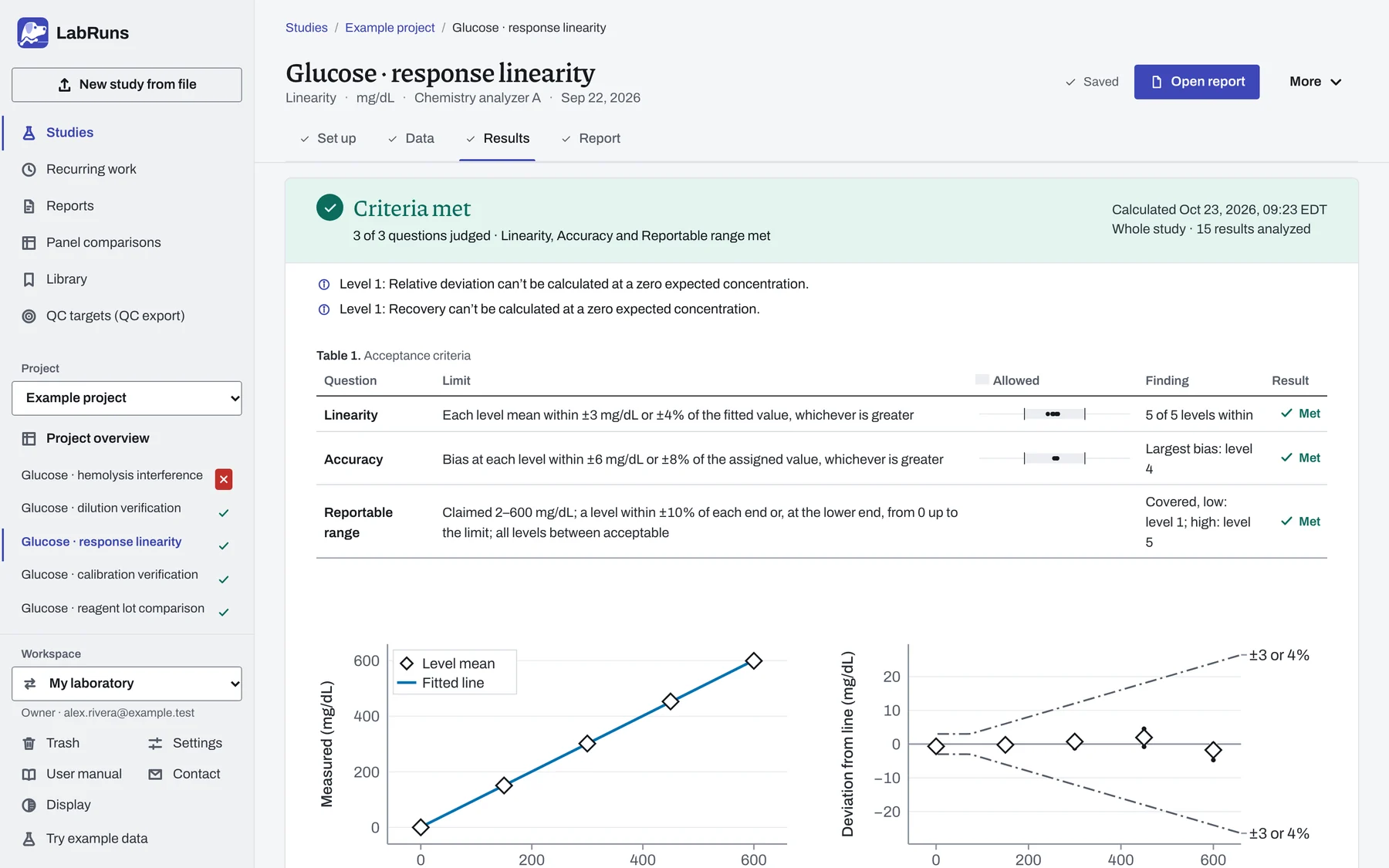
Task: Open Library bookmark icon
Action: [29, 279]
